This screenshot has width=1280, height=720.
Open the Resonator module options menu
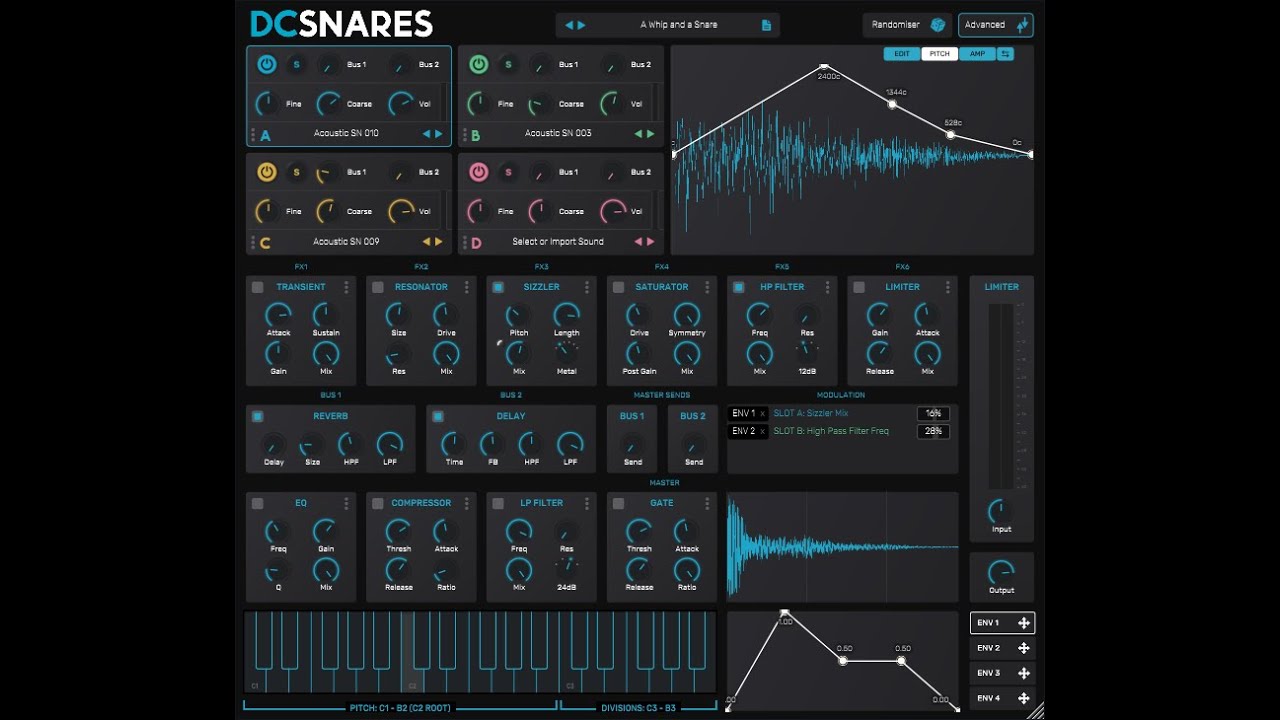(467, 287)
